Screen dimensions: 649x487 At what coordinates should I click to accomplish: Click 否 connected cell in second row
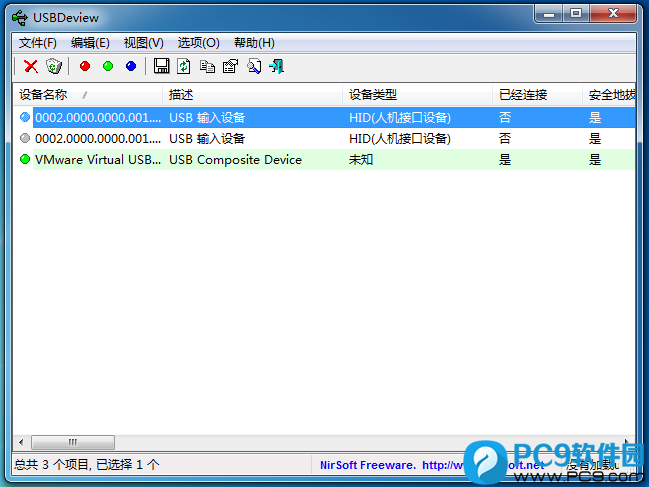(505, 139)
